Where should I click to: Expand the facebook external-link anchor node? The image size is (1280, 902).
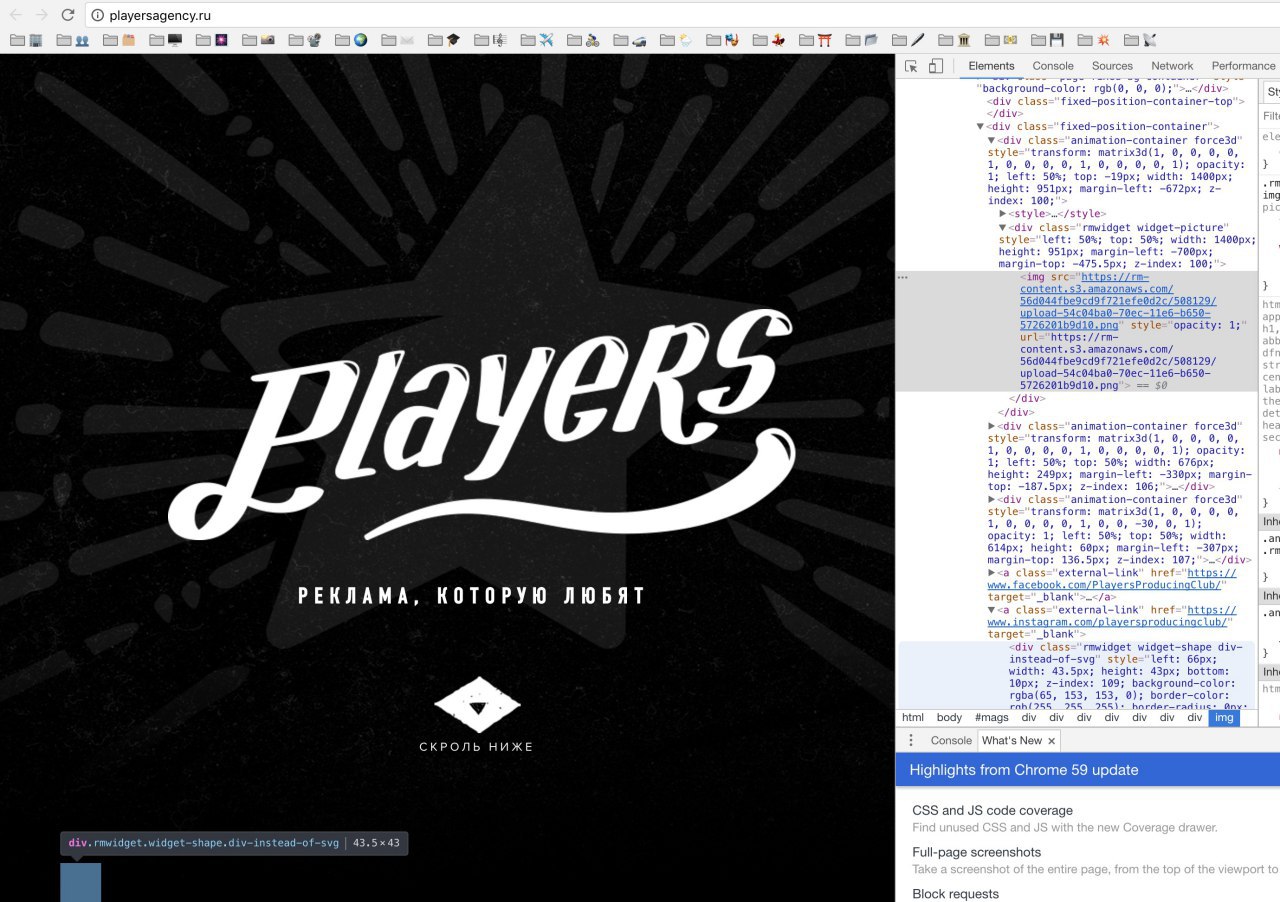(x=992, y=573)
